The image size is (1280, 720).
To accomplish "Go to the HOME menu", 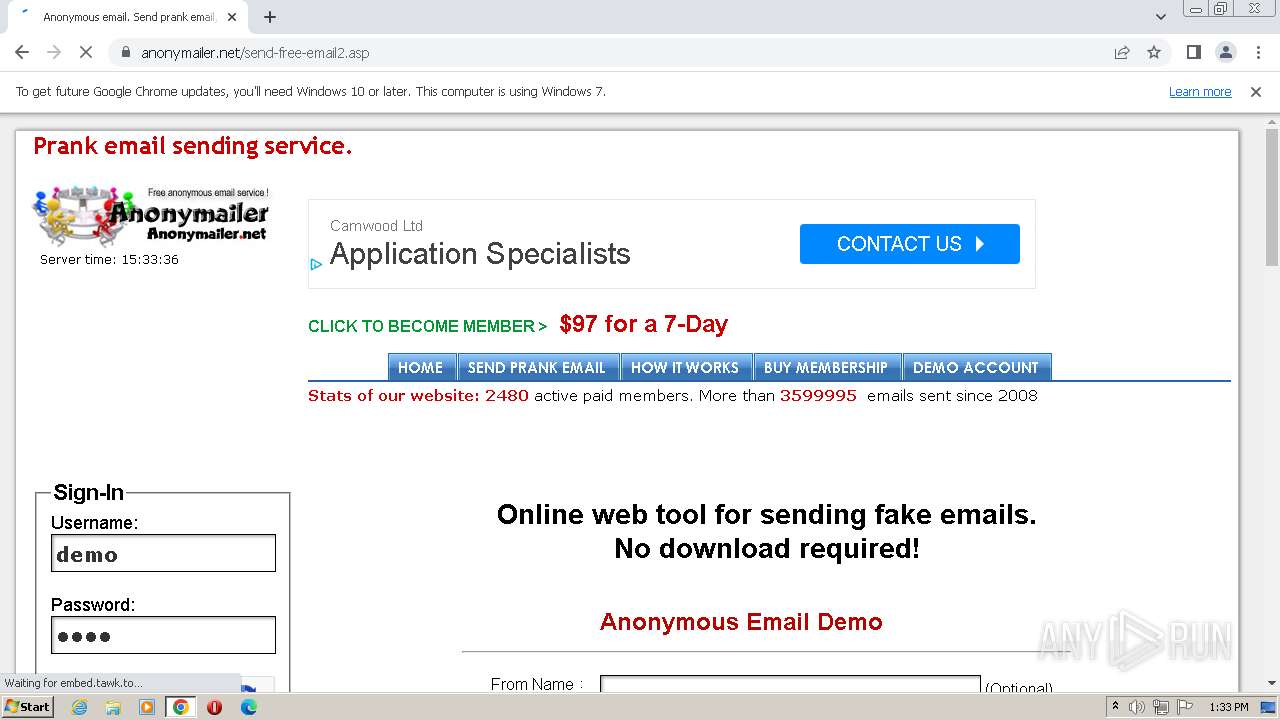I will click(x=420, y=367).
